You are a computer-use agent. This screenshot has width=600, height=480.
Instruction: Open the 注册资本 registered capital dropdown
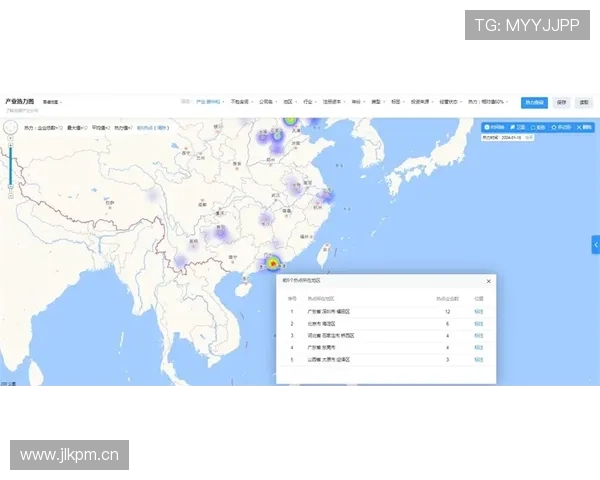pyautogui.click(x=333, y=102)
